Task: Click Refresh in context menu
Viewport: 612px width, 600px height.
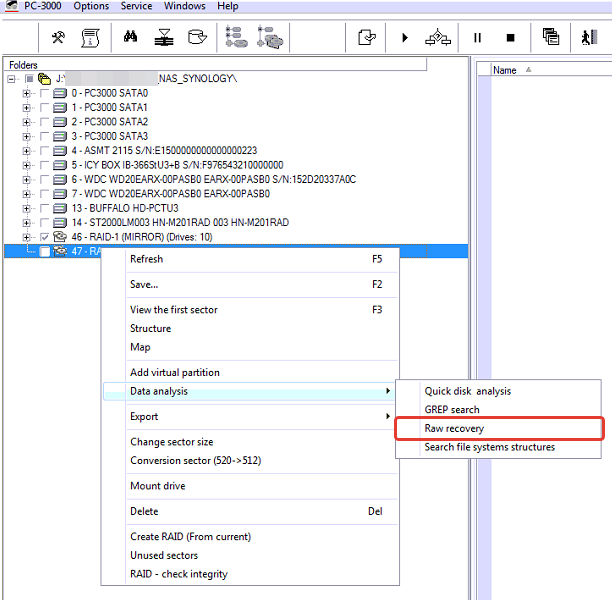Action: point(250,259)
